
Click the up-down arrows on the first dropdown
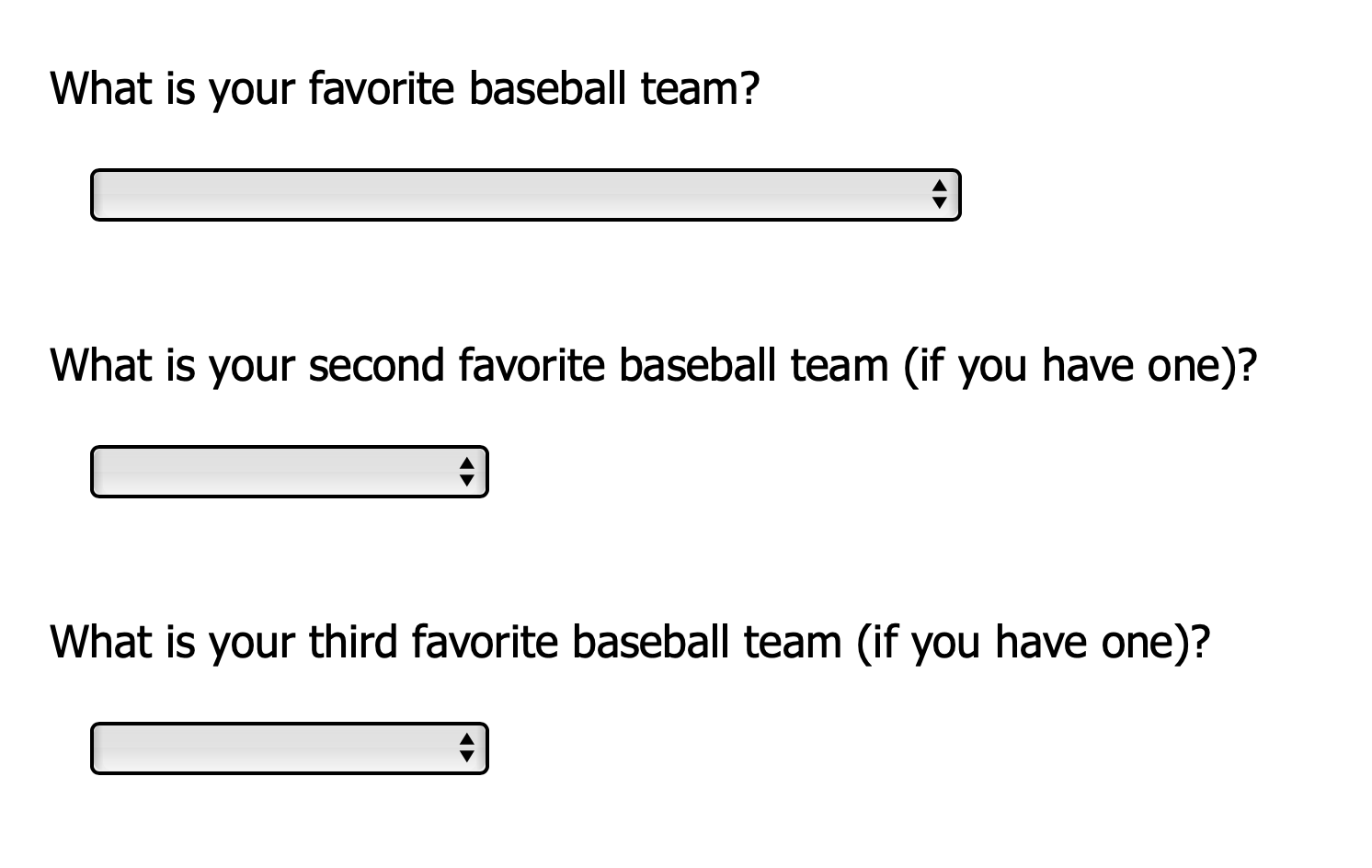[x=939, y=195]
